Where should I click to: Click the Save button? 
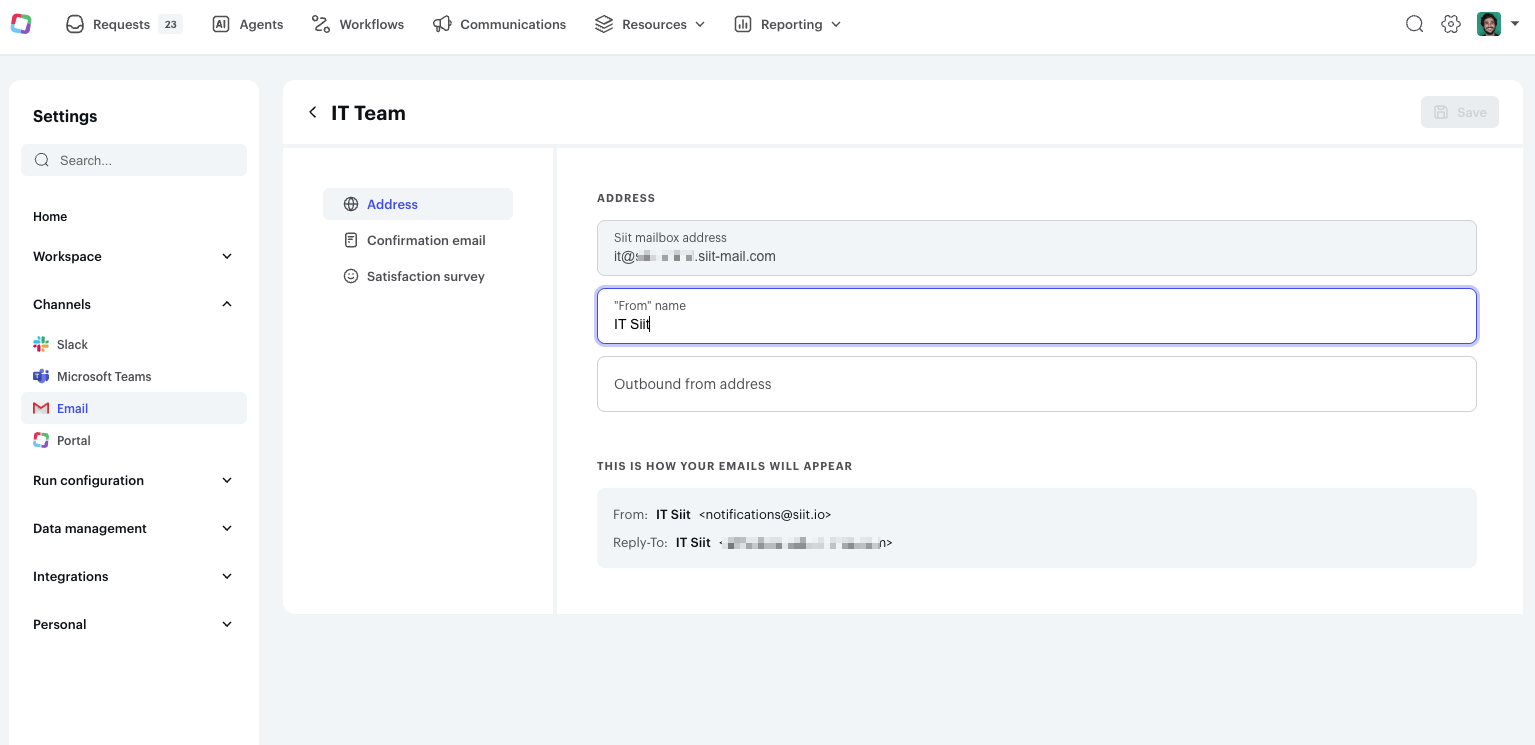pyautogui.click(x=1459, y=112)
